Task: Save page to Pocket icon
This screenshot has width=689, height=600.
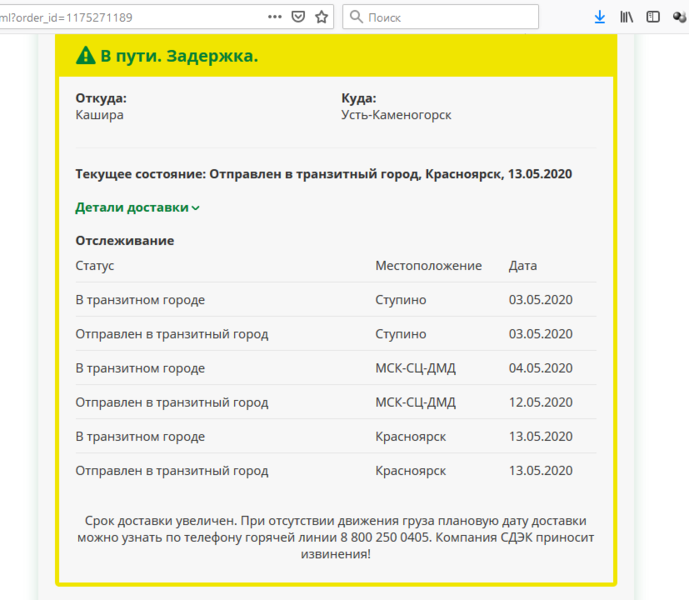Action: [x=298, y=17]
